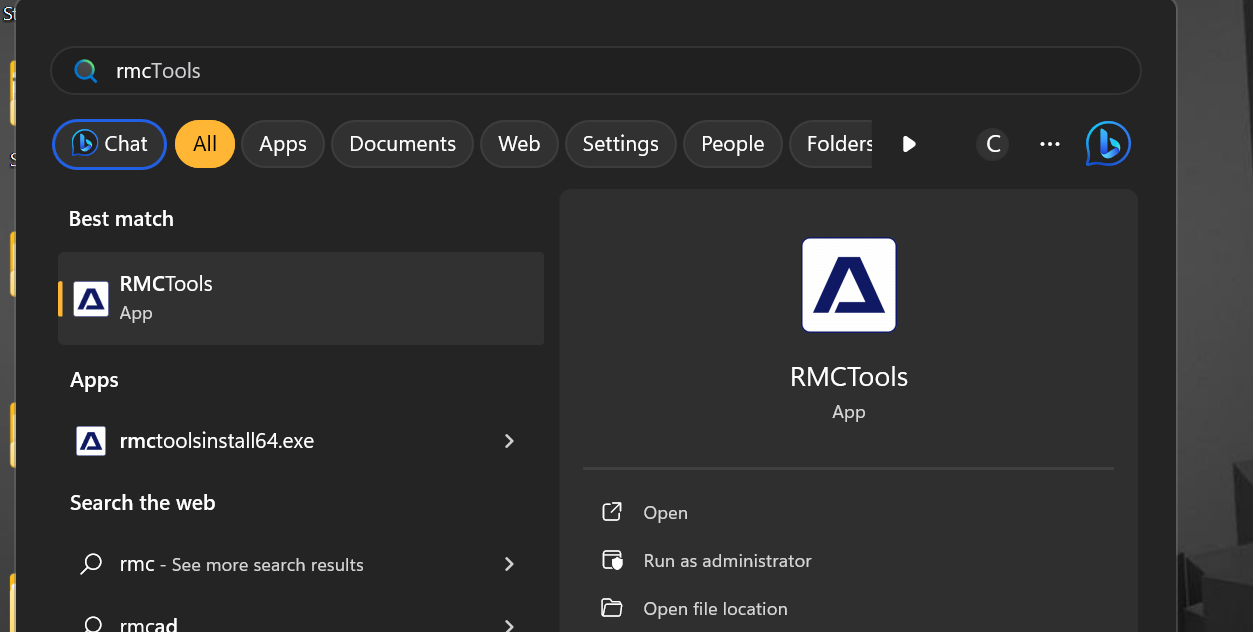The width and height of the screenshot is (1253, 632).
Task: Click the search magnifier icon in search box
Action: [87, 71]
